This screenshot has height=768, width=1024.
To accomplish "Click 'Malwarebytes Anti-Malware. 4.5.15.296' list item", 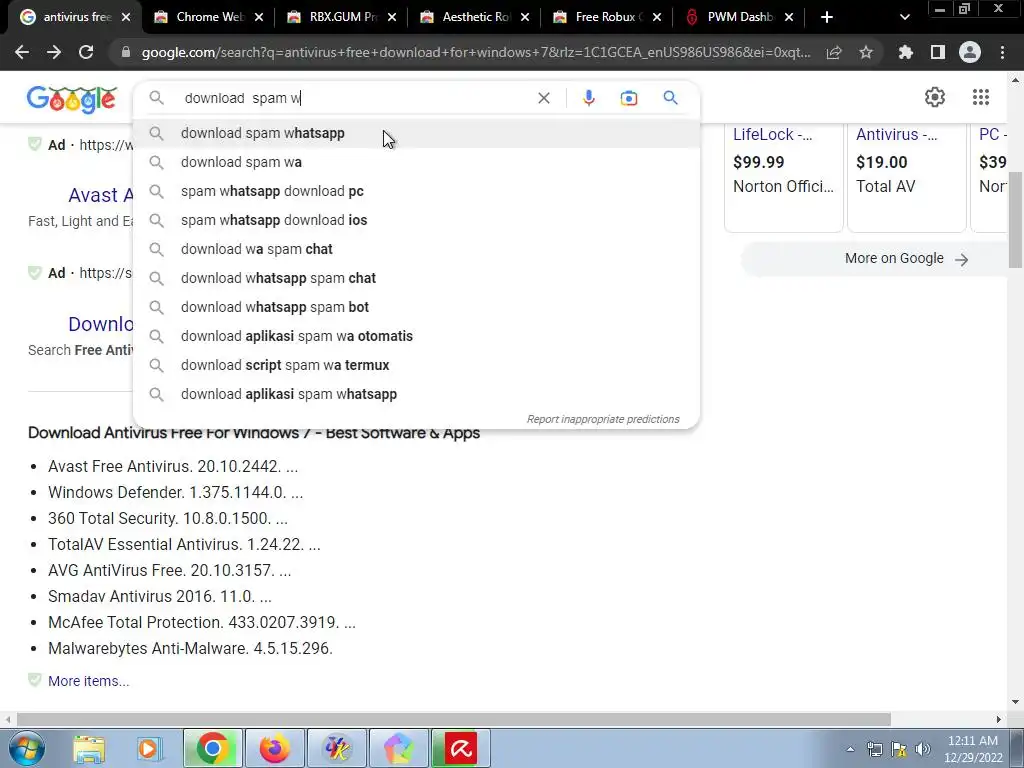I will pos(190,648).
